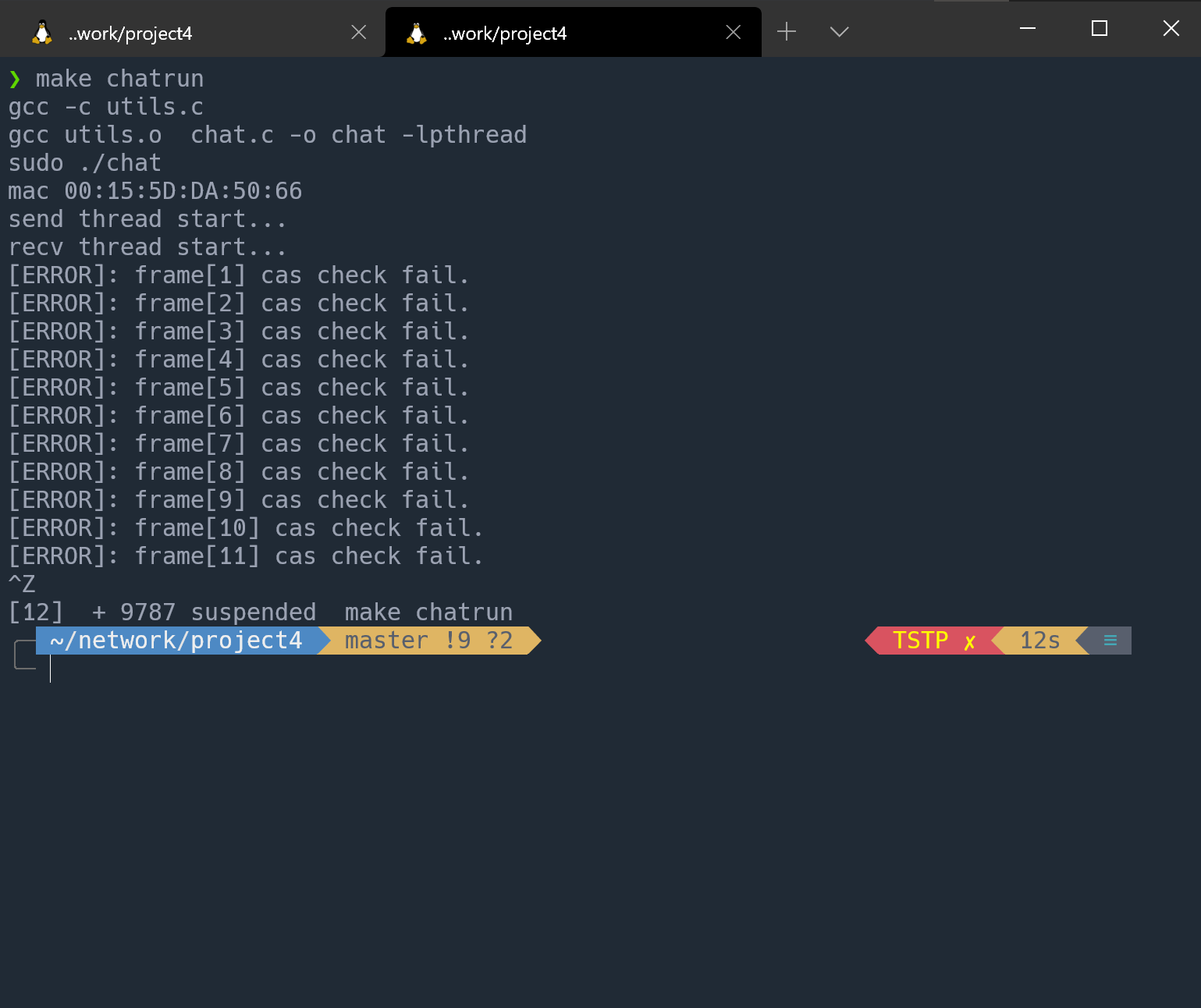Click the "gcc -c utils.c" line
Viewport: 1201px width, 1008px height.
tap(106, 107)
